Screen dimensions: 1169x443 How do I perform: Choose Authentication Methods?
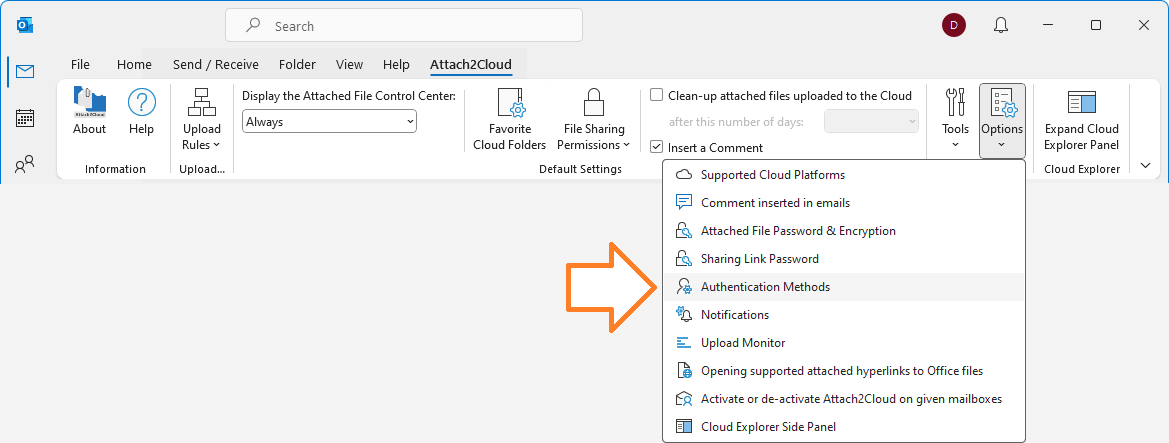[844, 287]
